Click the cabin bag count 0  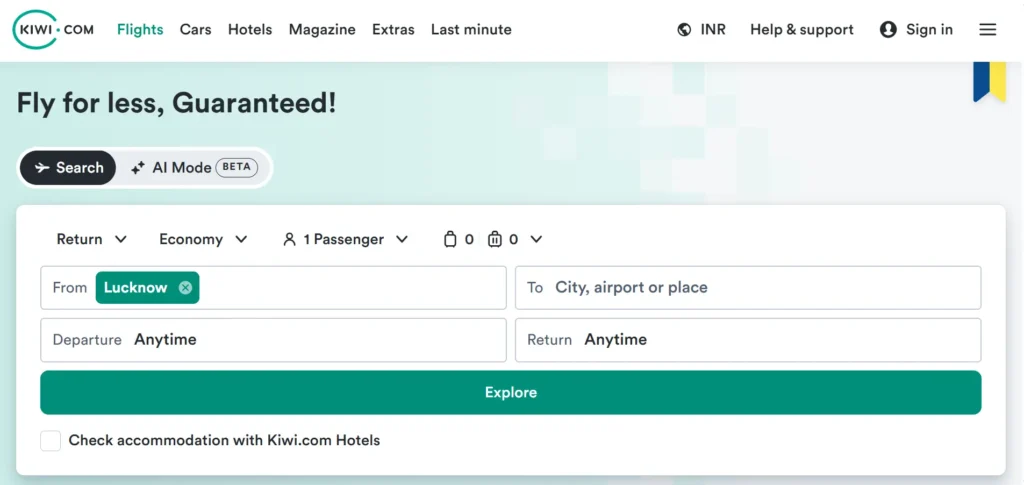pos(469,240)
